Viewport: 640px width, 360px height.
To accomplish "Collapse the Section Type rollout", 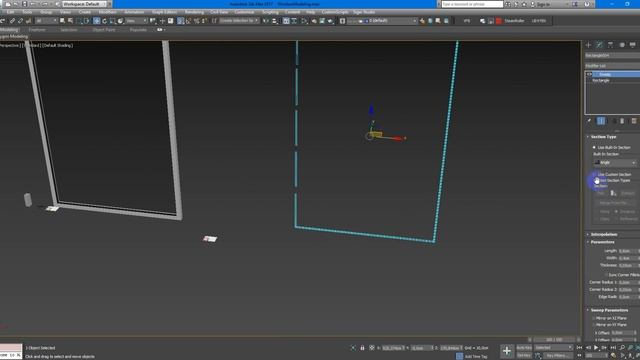I will [603, 137].
